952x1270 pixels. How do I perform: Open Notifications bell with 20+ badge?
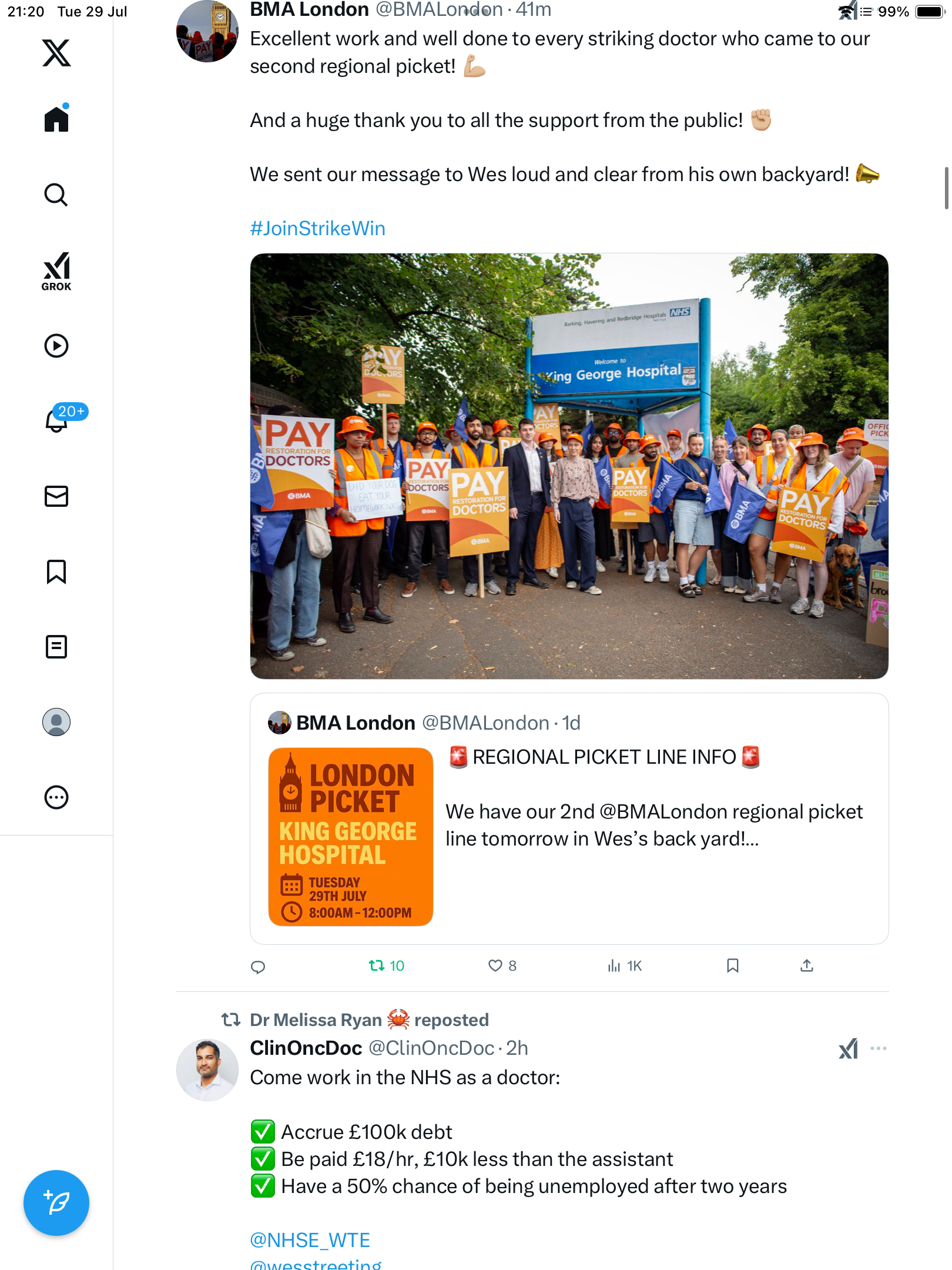point(56,420)
